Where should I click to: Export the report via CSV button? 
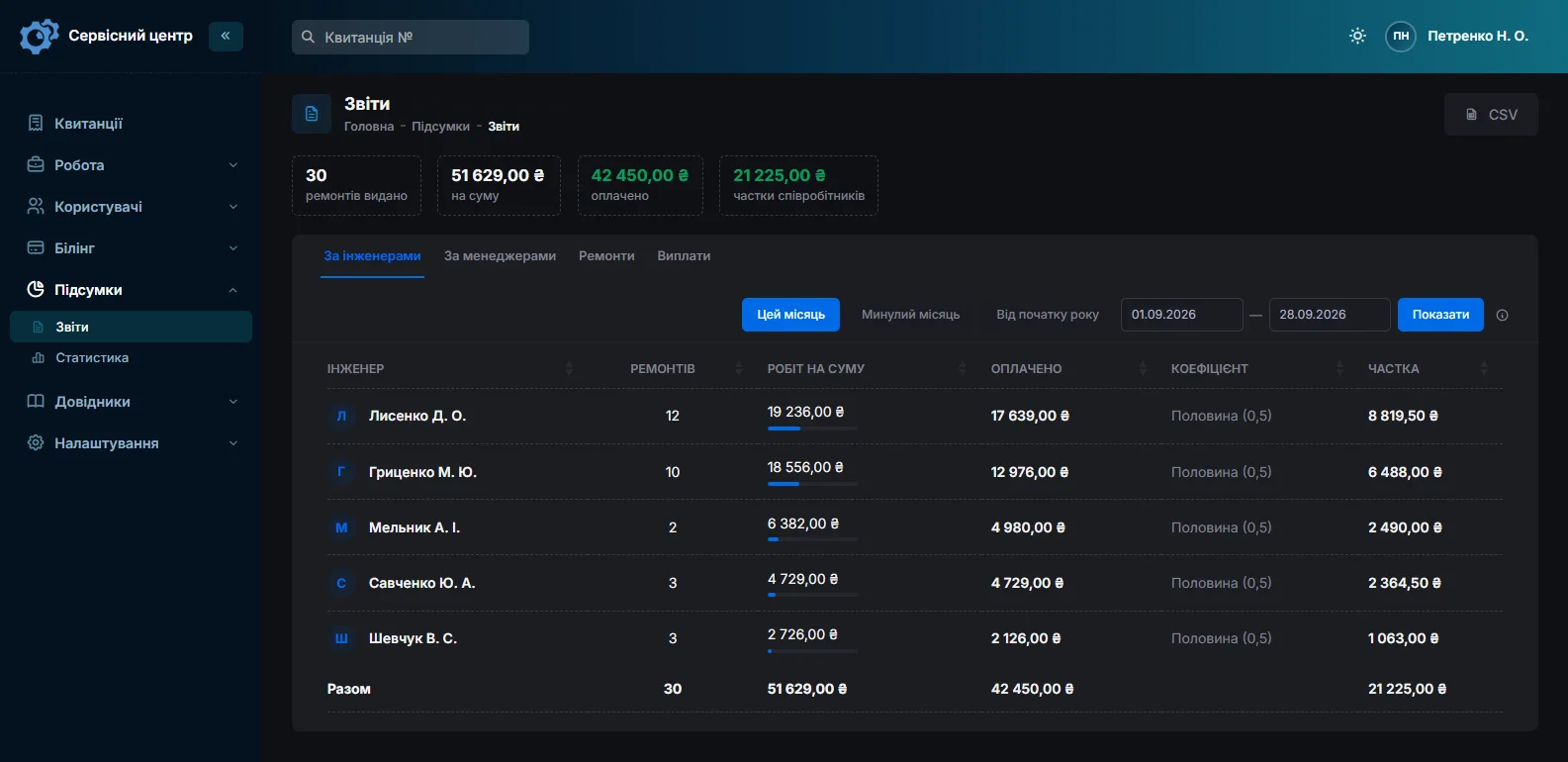click(x=1491, y=115)
